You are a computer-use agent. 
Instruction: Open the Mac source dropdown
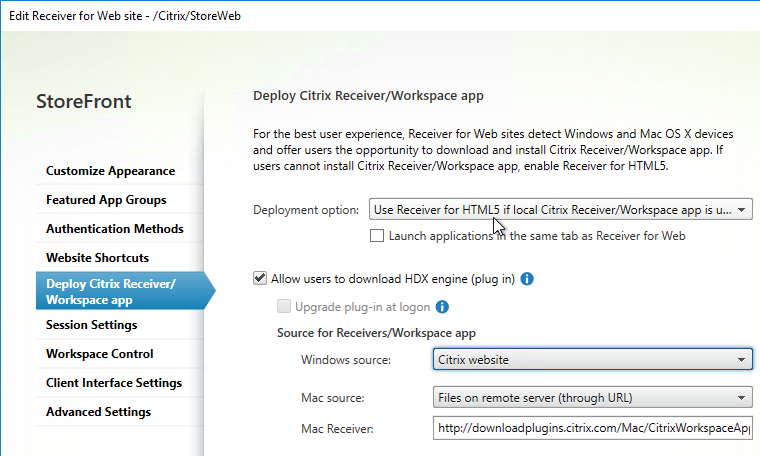point(593,398)
